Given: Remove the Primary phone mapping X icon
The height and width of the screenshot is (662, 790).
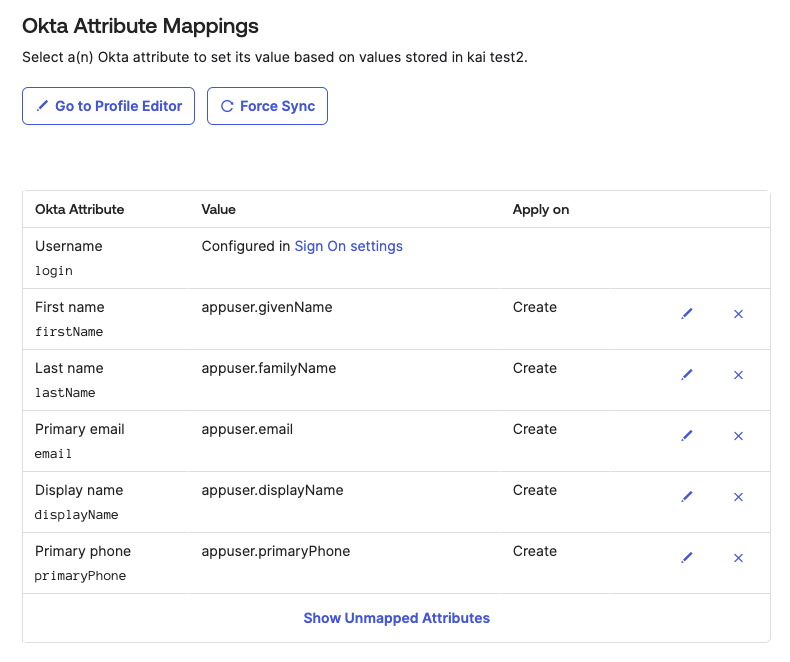Looking at the screenshot, I should 738,558.
